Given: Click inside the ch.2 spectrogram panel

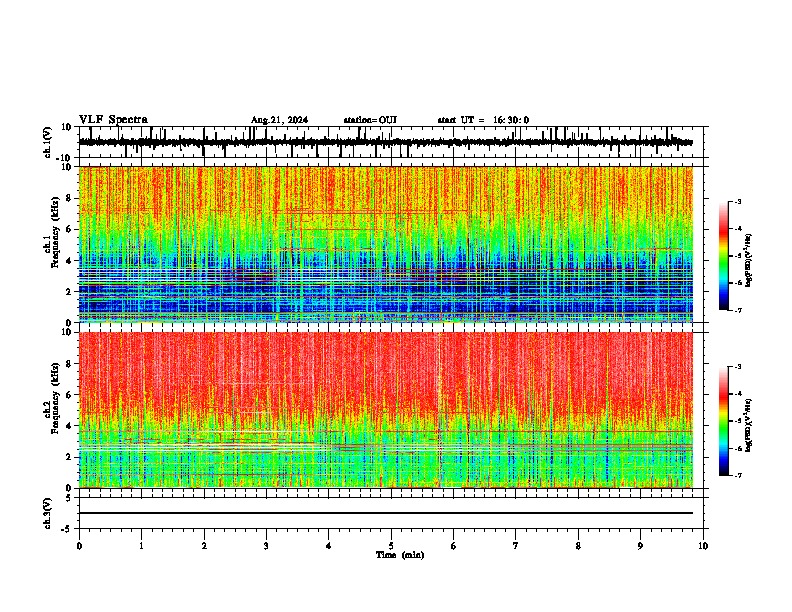Looking at the screenshot, I should coord(386,410).
